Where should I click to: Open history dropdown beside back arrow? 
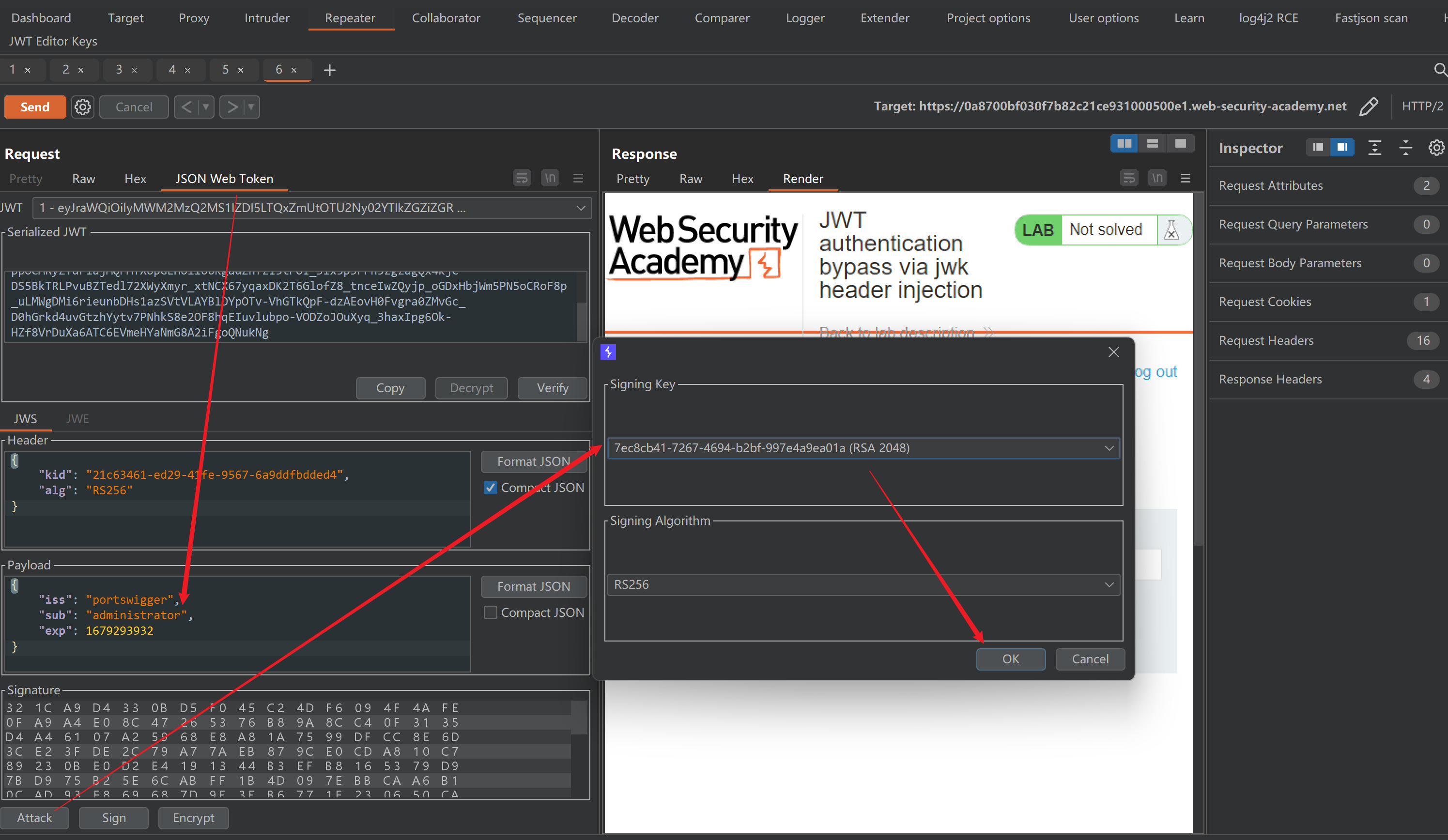[x=206, y=107]
